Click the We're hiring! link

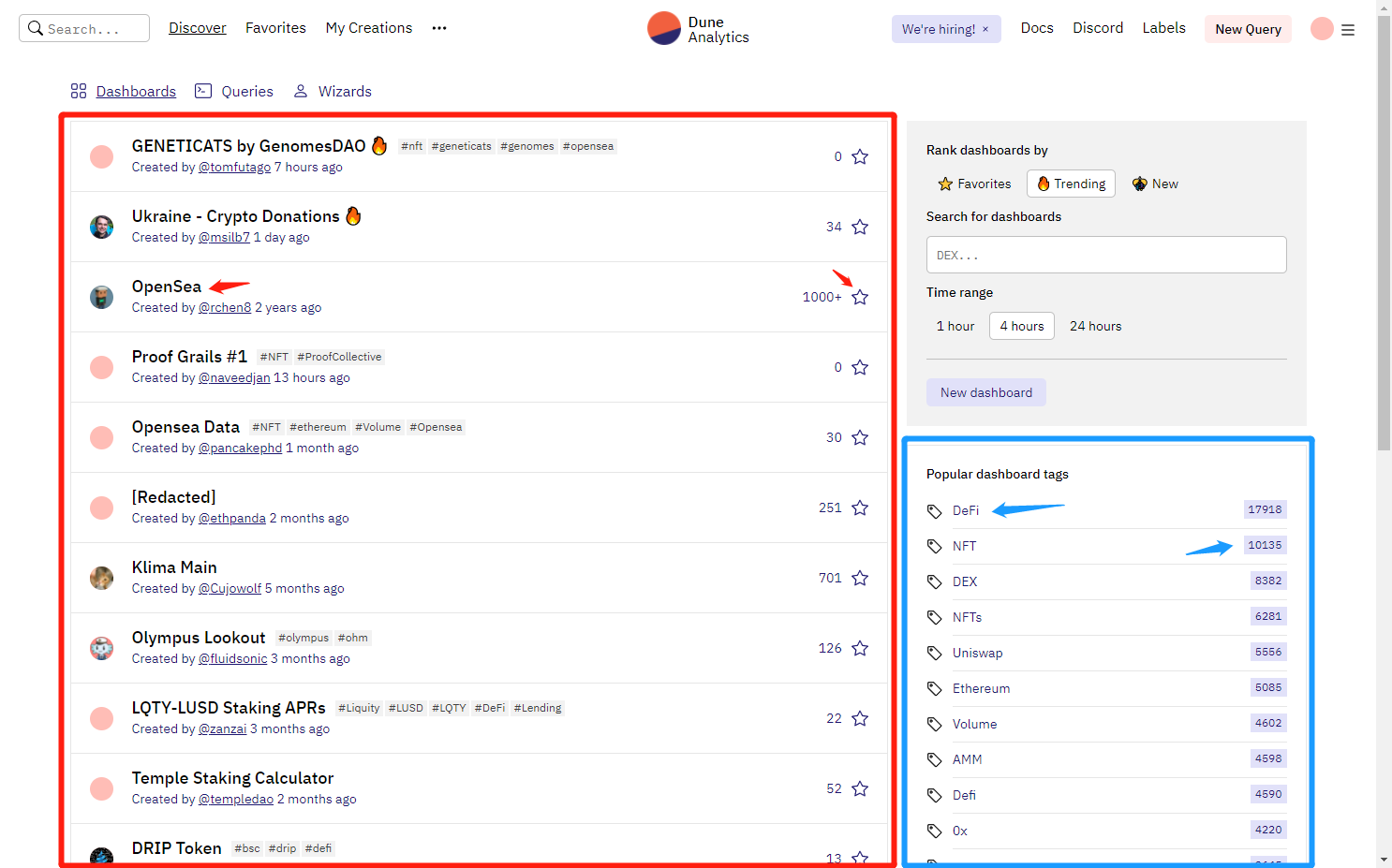point(939,29)
